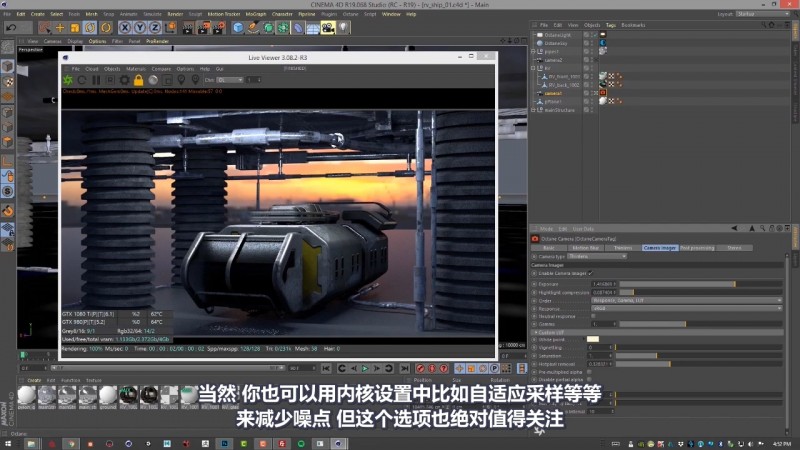Add a camera from the toolbar
800x450 pixels.
pos(328,28)
